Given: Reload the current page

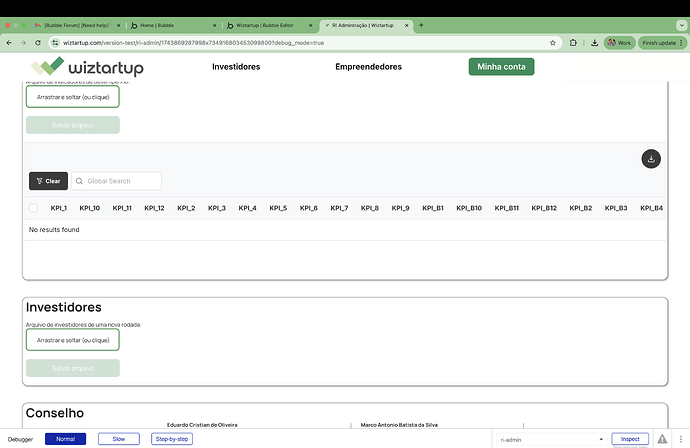Looking at the screenshot, I should pos(38,43).
